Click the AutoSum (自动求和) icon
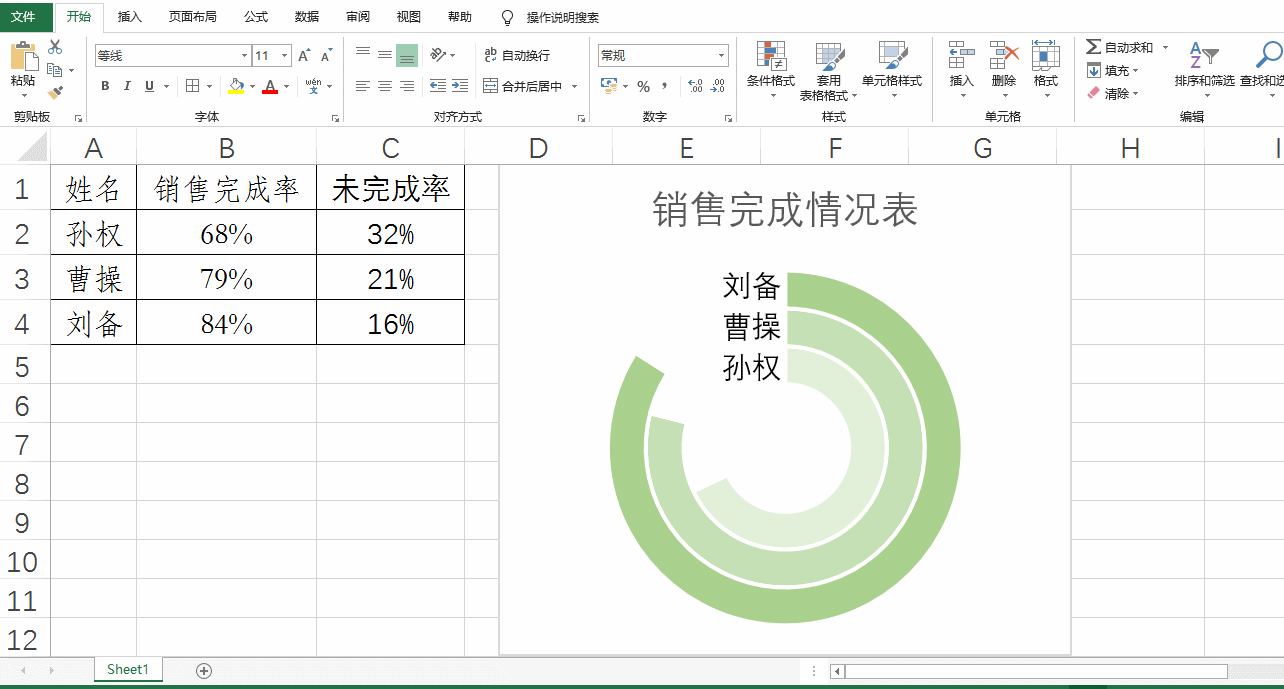 coord(1093,46)
